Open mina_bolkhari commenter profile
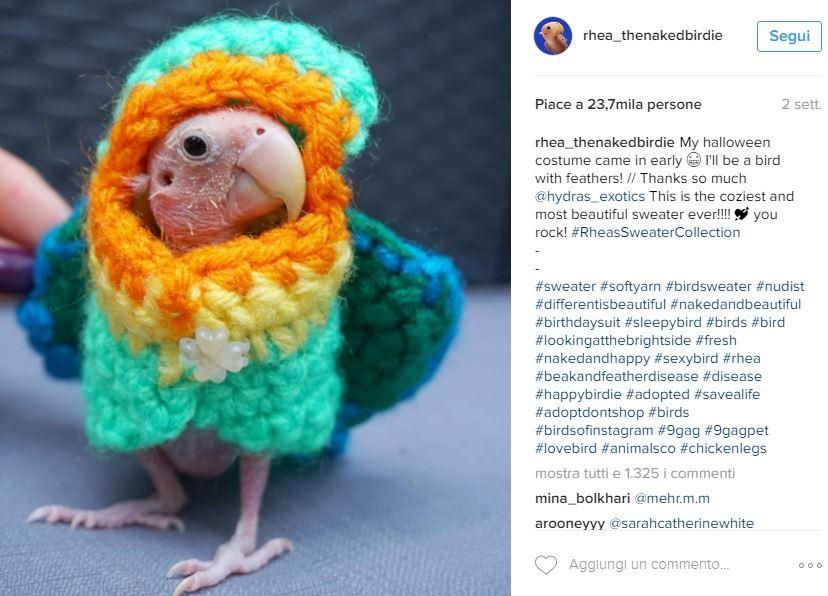 (x=582, y=498)
